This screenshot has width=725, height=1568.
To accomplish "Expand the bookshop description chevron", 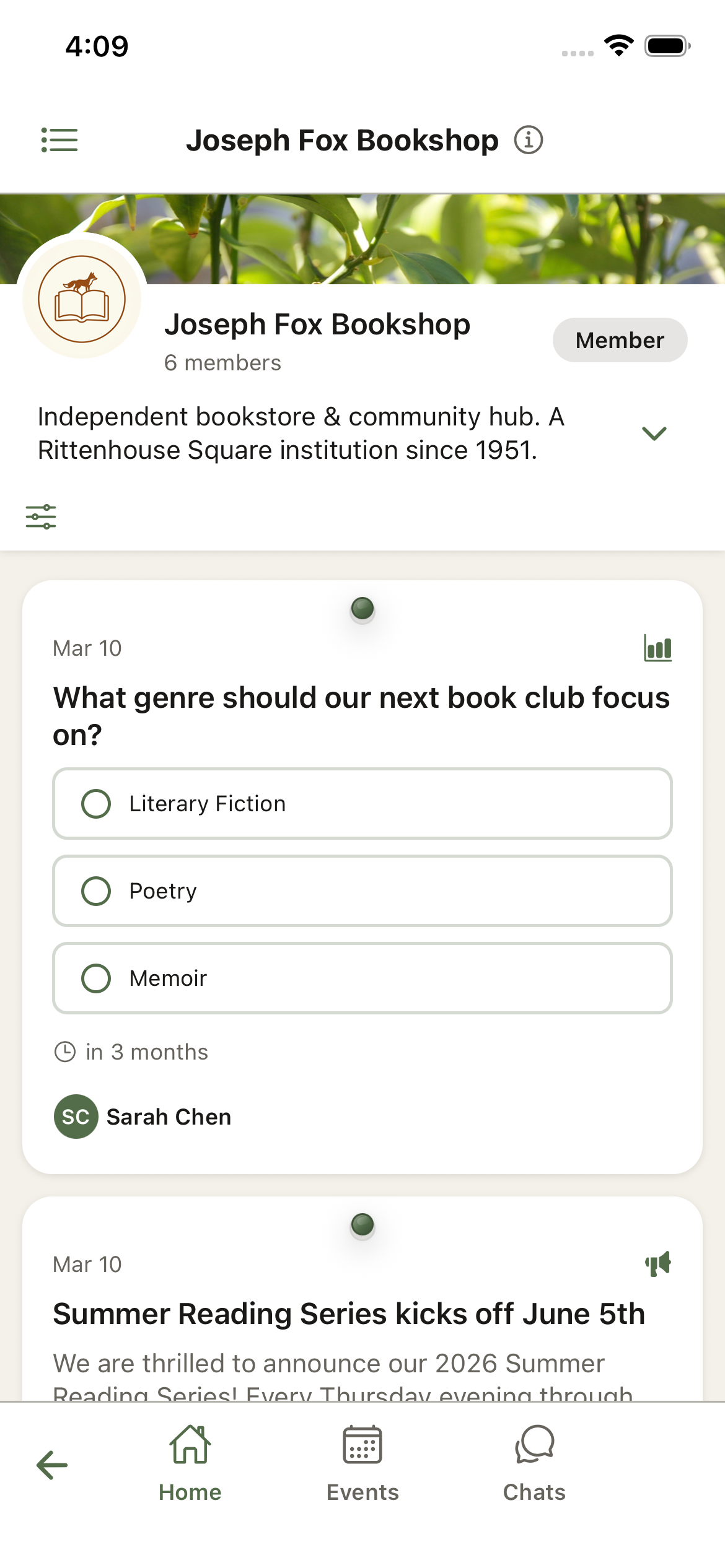I will point(654,433).
